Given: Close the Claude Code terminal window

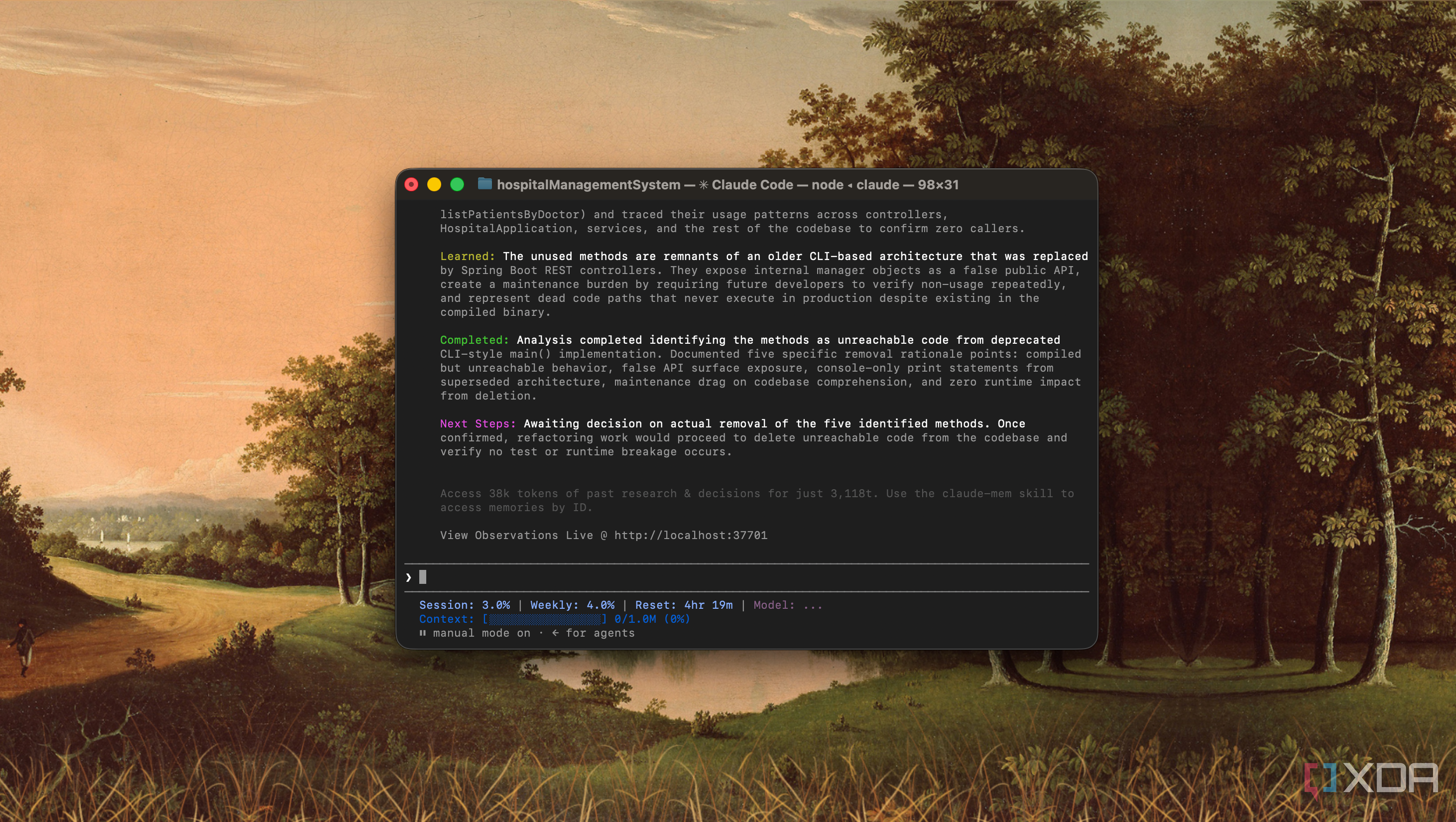Looking at the screenshot, I should (411, 185).
